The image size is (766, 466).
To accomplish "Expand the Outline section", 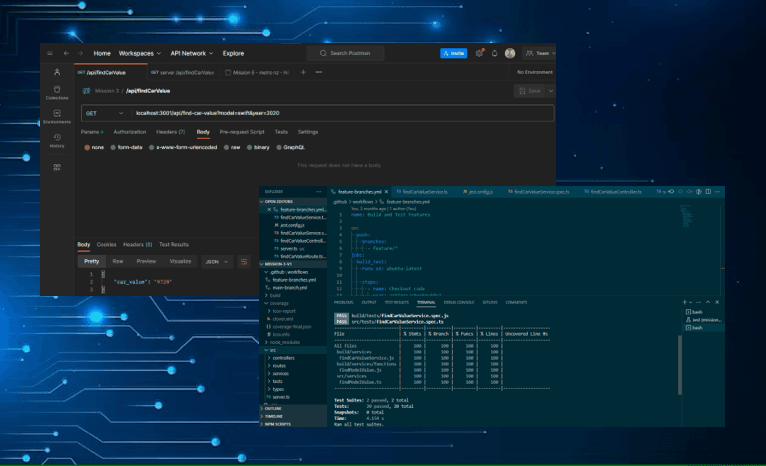I will (x=293, y=408).
